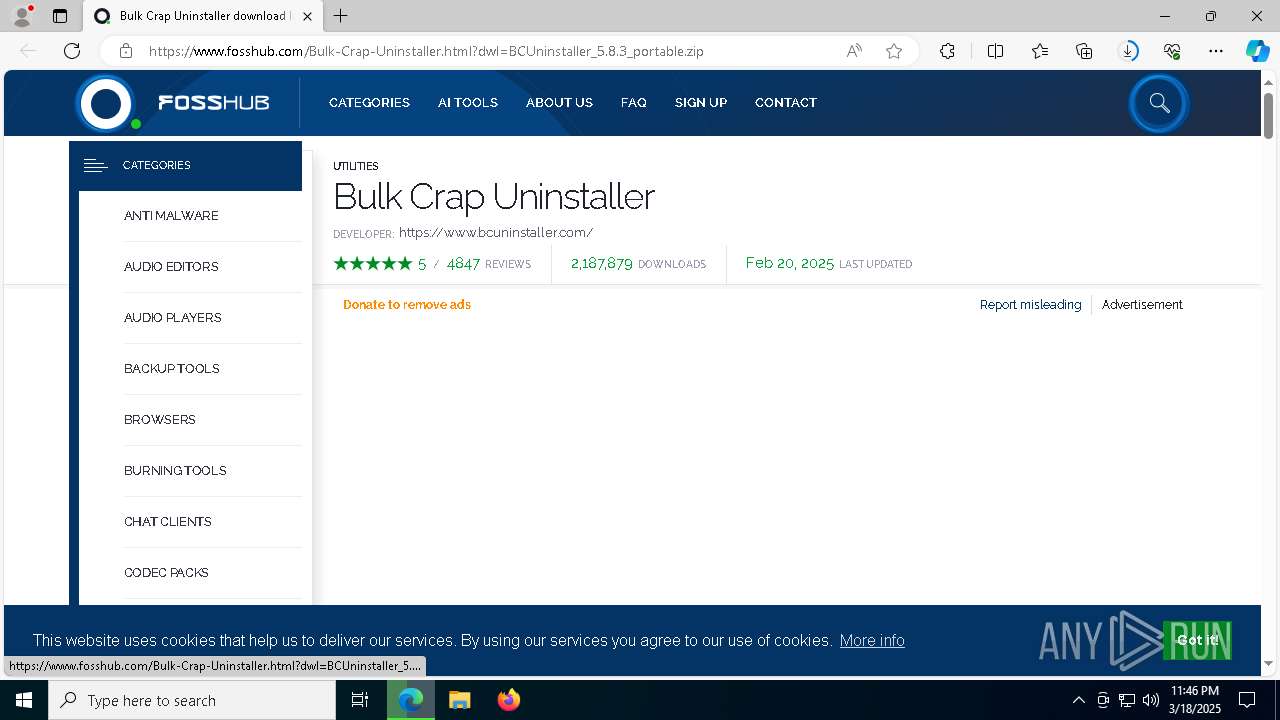Toggle the sidebar CATEGORIES hamburger icon
This screenshot has height=720, width=1280.
coord(96,166)
